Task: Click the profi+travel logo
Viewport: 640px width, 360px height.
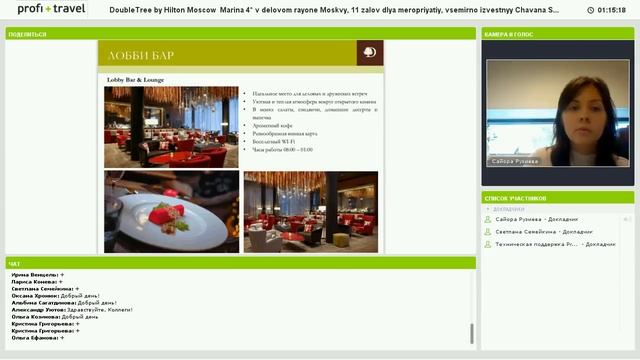Action: (51, 9)
